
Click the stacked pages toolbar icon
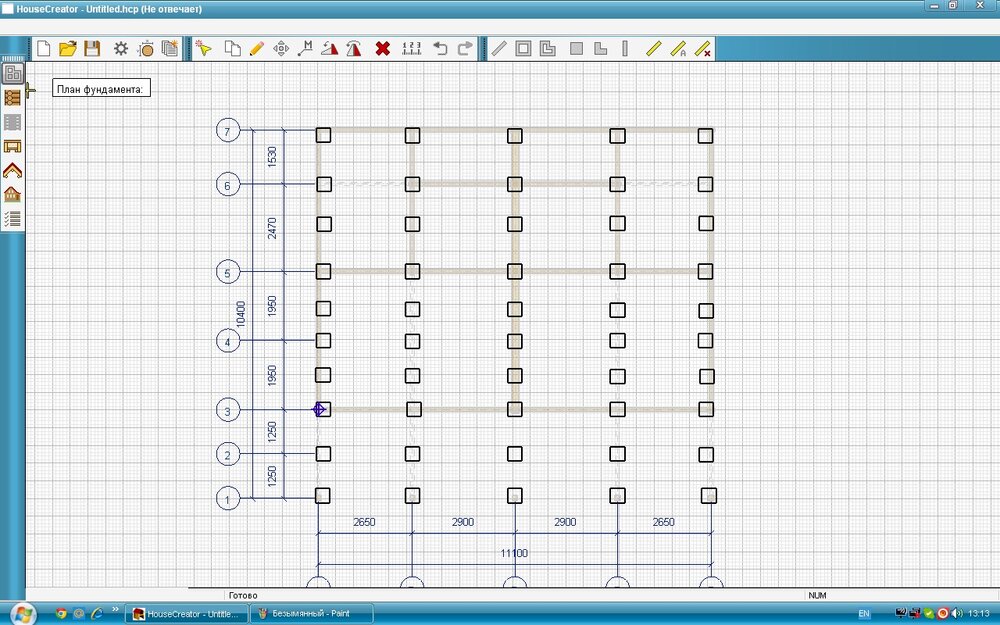[170, 48]
